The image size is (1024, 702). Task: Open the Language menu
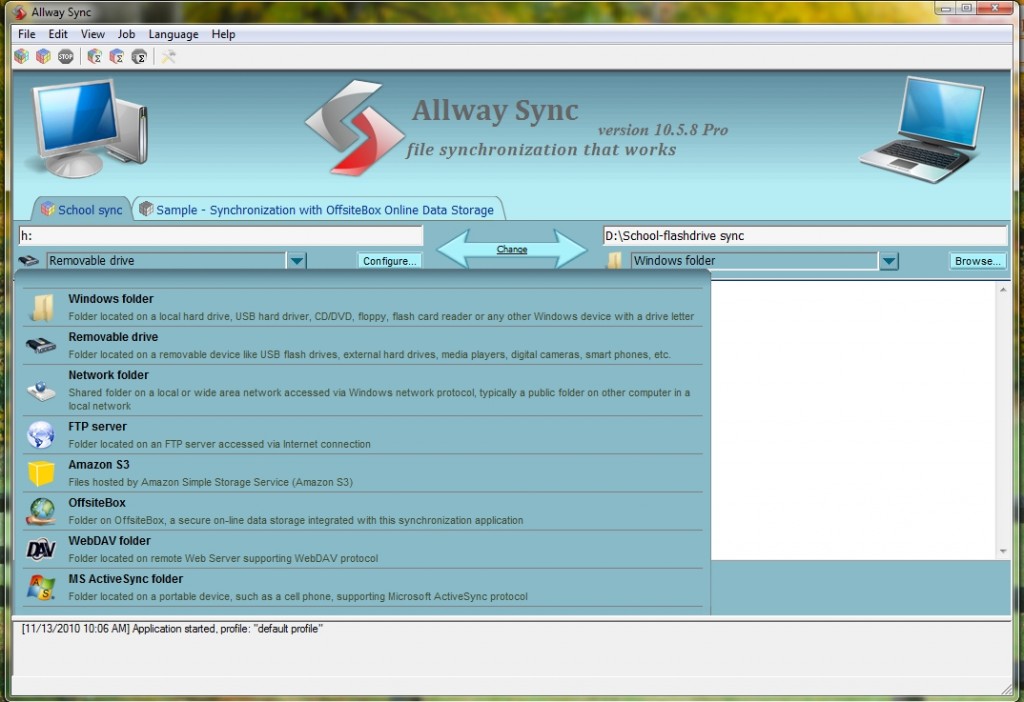pyautogui.click(x=173, y=34)
